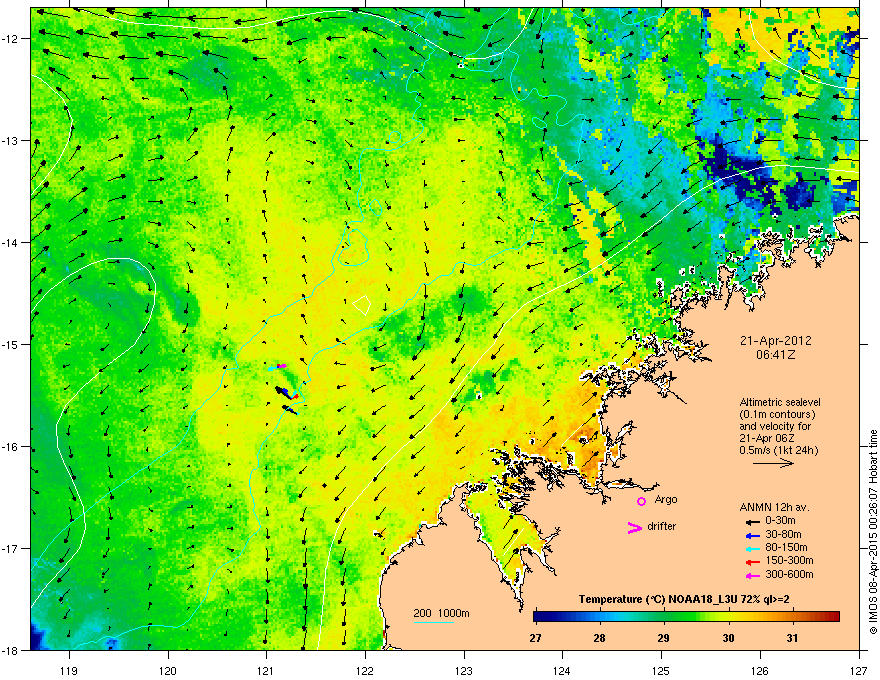
Task: Click the longitude axis label 119
Action: coord(69,670)
